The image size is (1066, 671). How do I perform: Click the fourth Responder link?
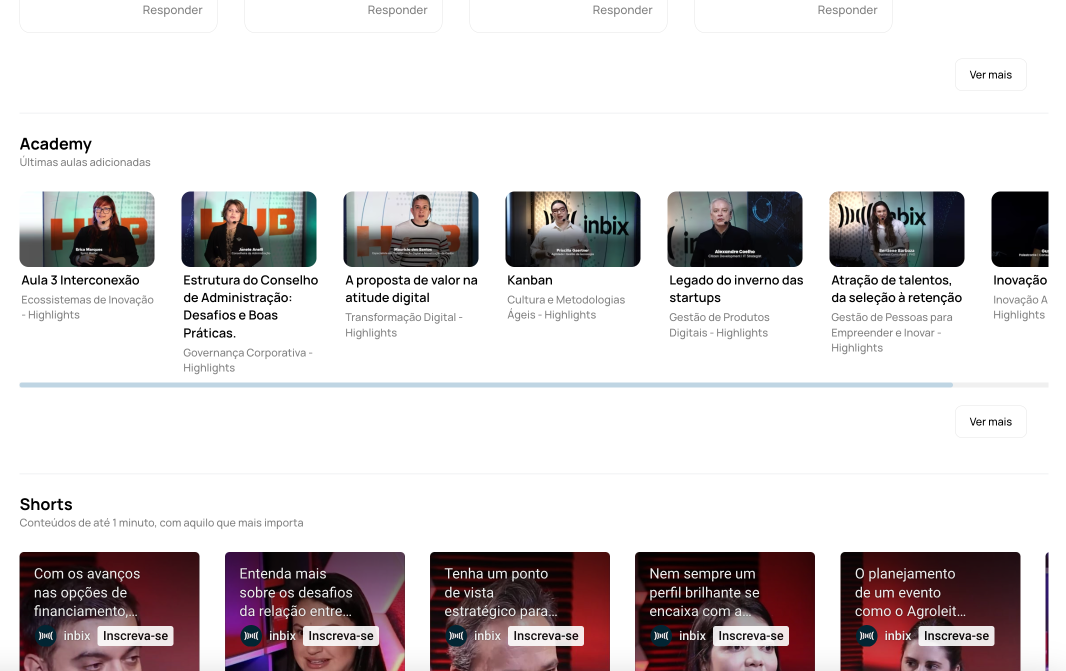pos(847,10)
